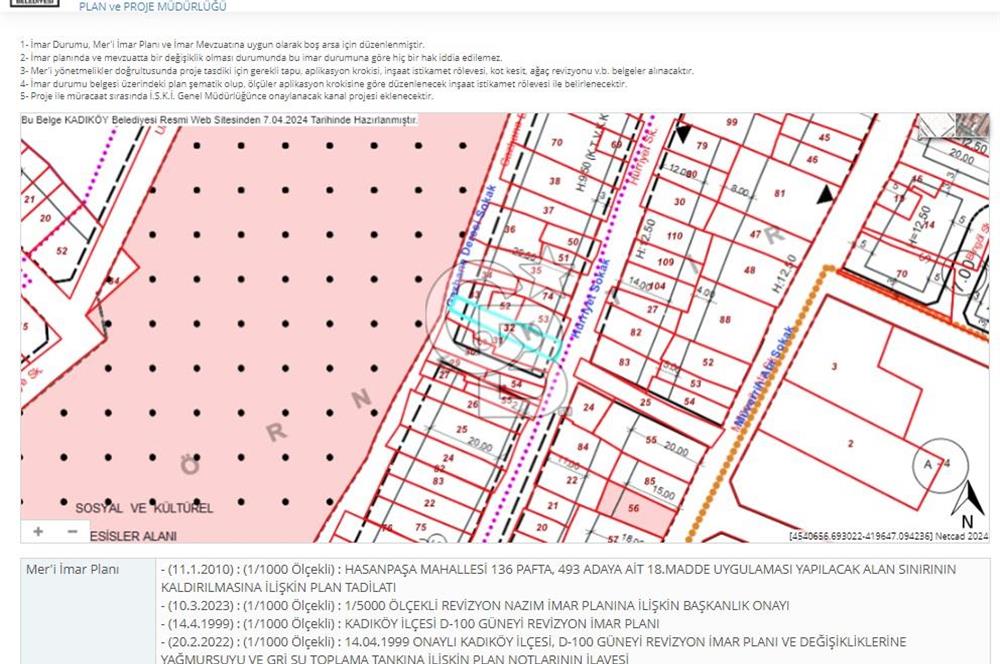Click parcel number 99 on the map
The height and width of the screenshot is (664, 1000).
pos(732,122)
